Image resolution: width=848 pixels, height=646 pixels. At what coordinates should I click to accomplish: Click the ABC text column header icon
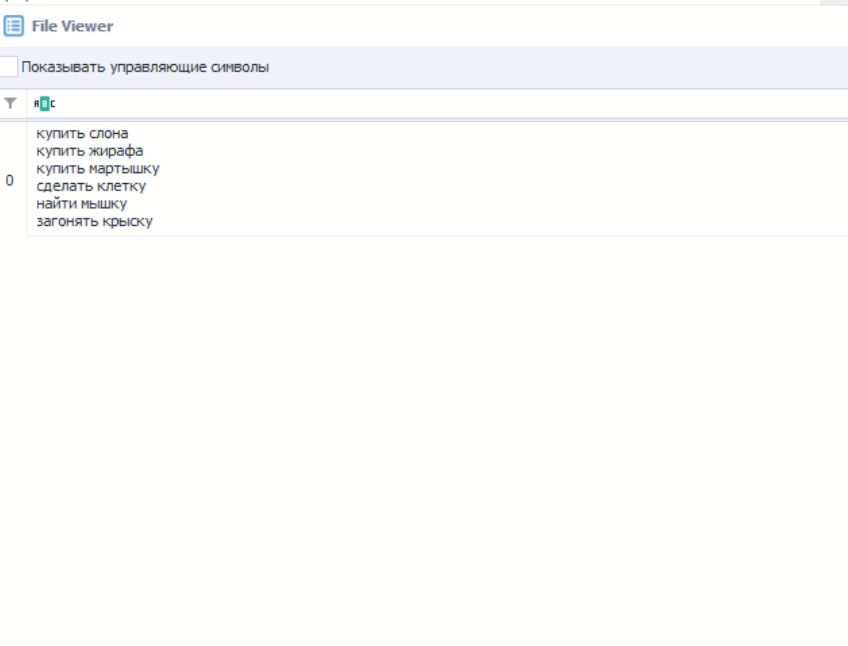pyautogui.click(x=44, y=103)
